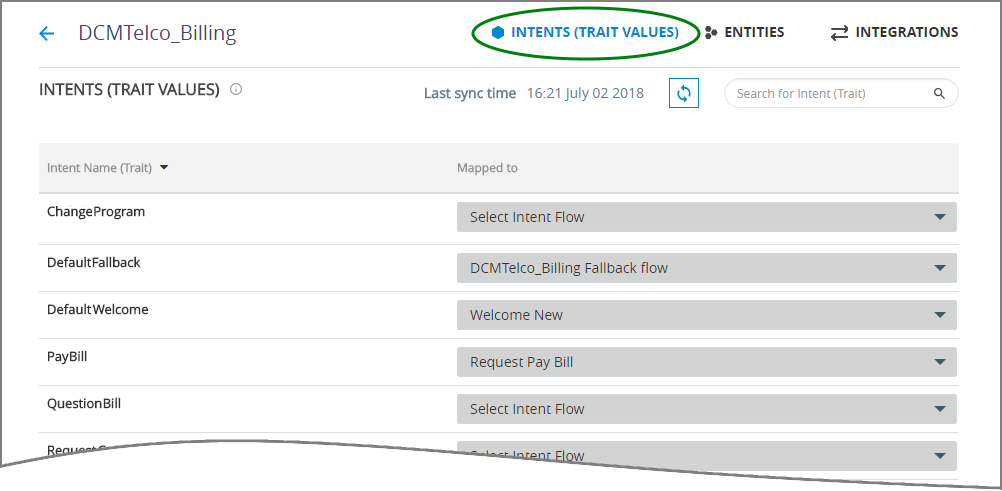The height and width of the screenshot is (491, 1002).
Task: Expand the PayBill Request Pay Bill dropdown
Action: click(x=707, y=362)
